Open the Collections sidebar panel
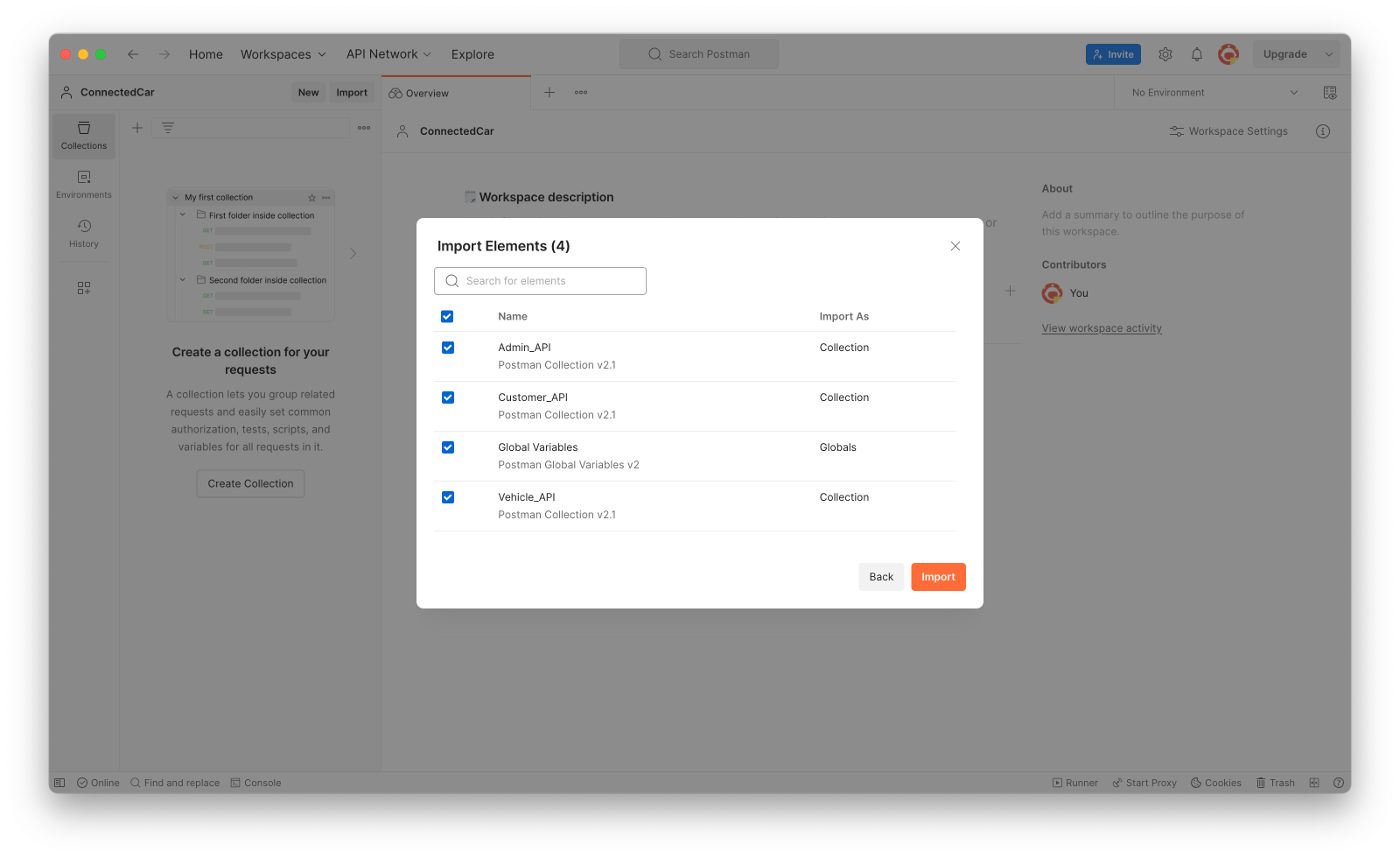The width and height of the screenshot is (1400, 858). tap(84, 136)
